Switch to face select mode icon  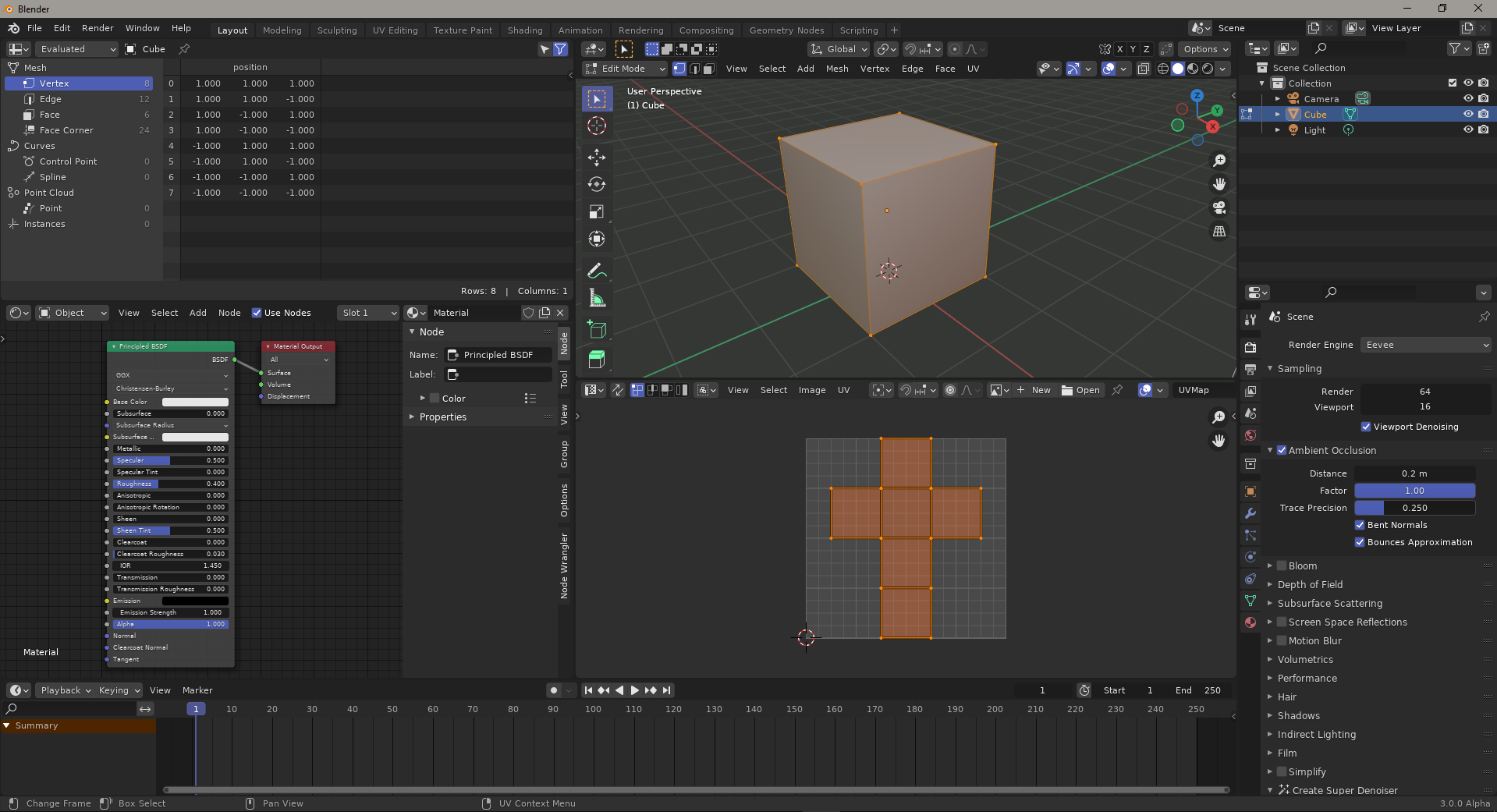coord(708,69)
